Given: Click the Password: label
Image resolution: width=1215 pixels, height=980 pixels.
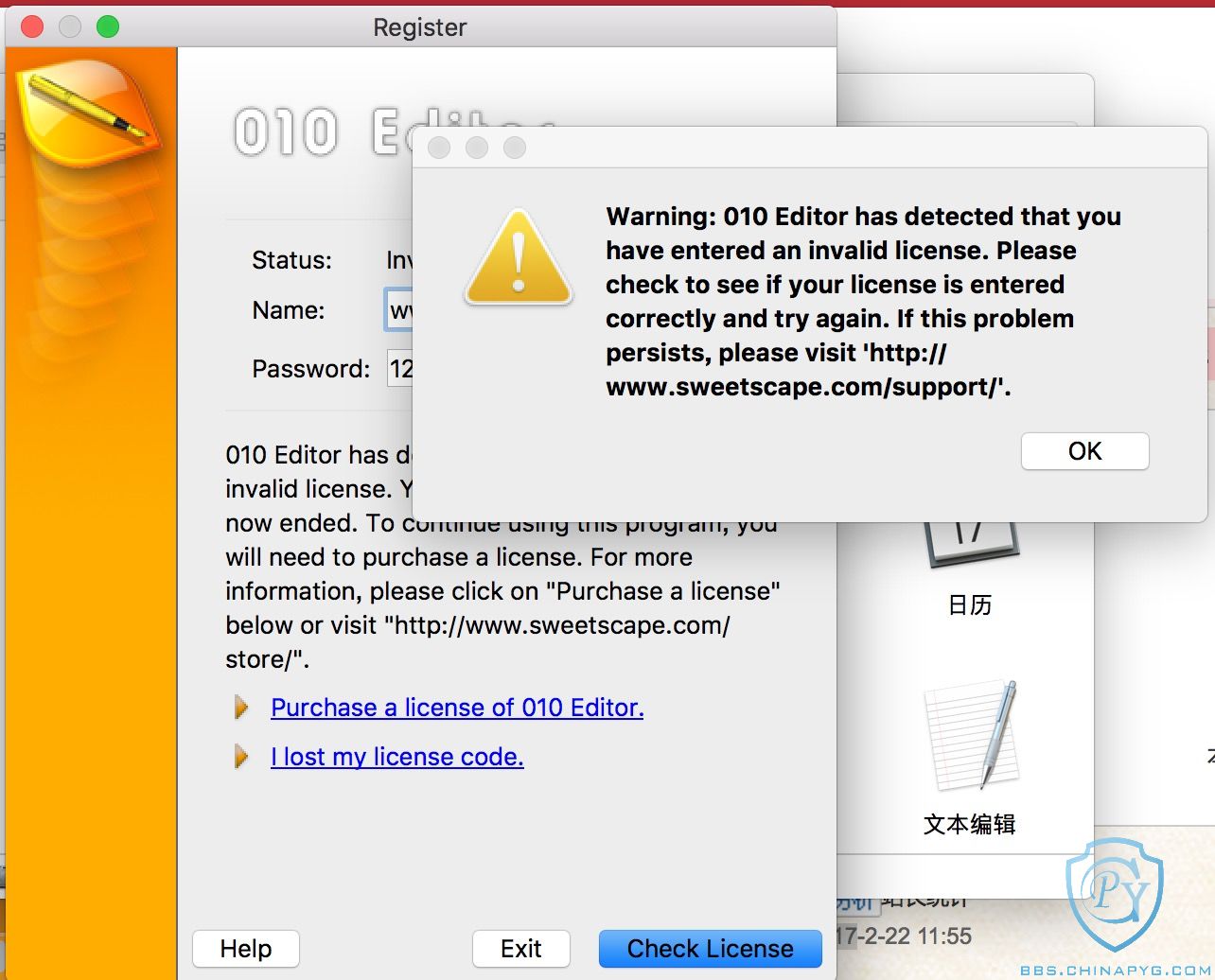Looking at the screenshot, I should (x=310, y=369).
